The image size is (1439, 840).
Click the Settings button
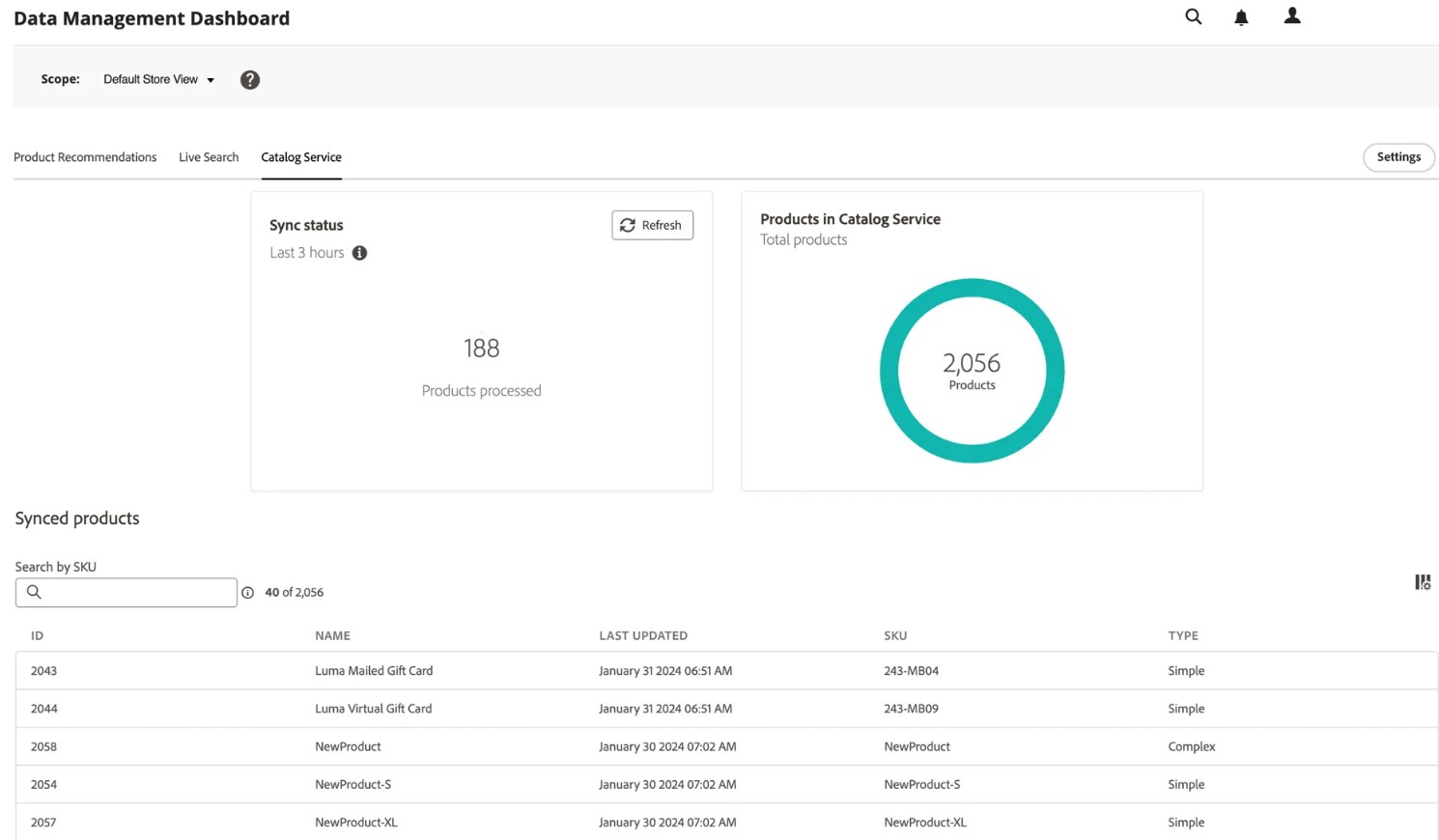click(x=1398, y=157)
